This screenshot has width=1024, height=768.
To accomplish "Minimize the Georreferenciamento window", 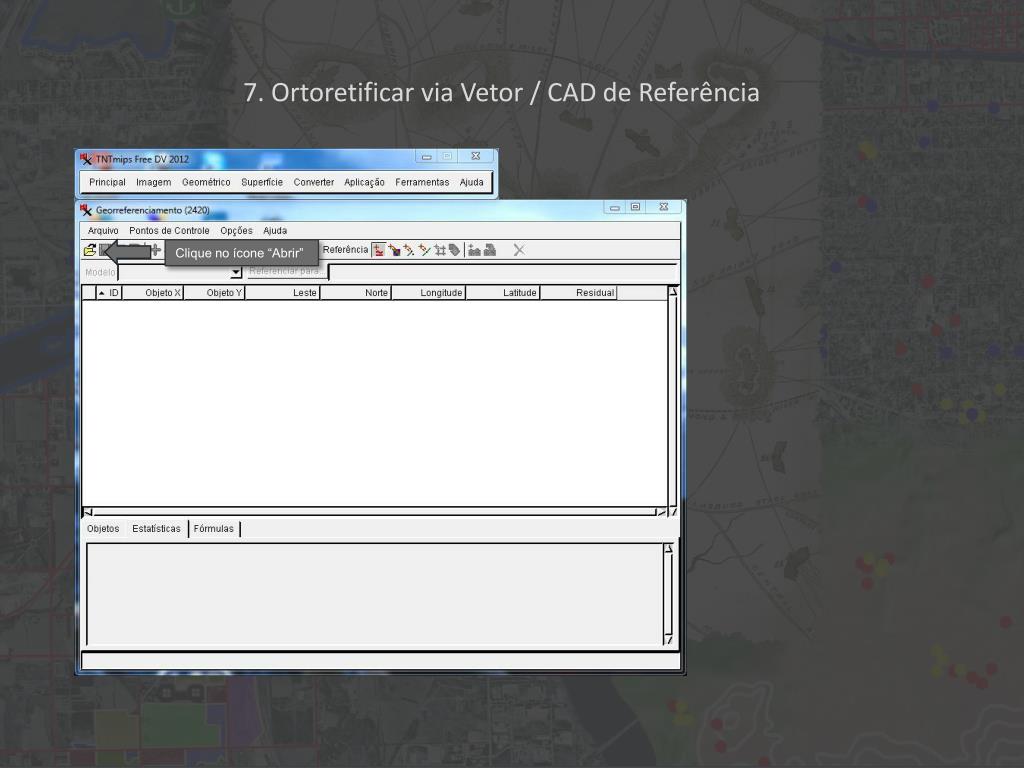I will (x=615, y=208).
